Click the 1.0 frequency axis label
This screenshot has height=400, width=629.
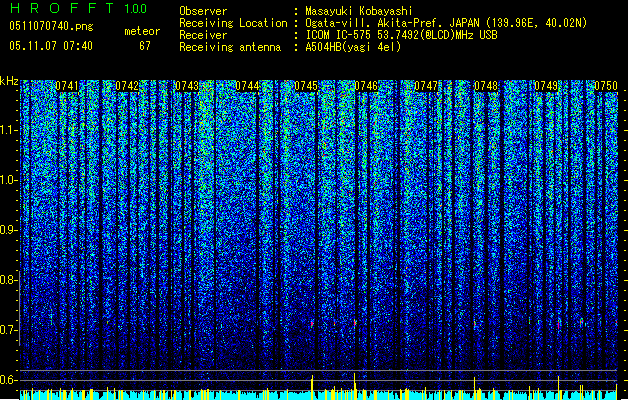pos(9,180)
